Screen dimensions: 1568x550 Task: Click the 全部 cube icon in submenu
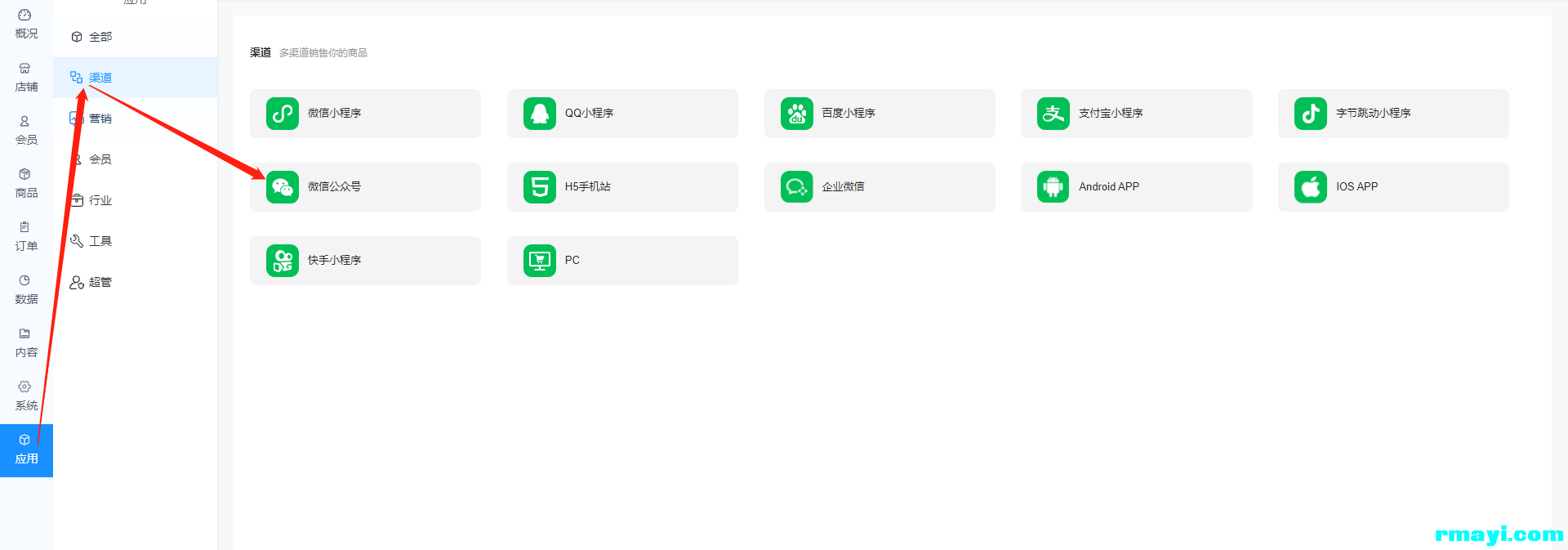coord(77,37)
